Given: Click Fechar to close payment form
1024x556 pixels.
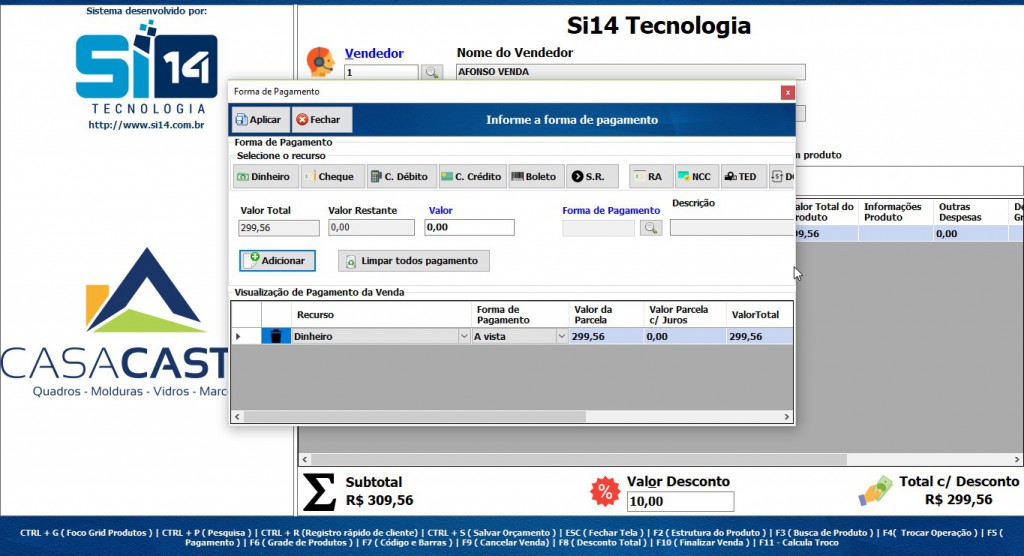Looking at the screenshot, I should (x=318, y=120).
